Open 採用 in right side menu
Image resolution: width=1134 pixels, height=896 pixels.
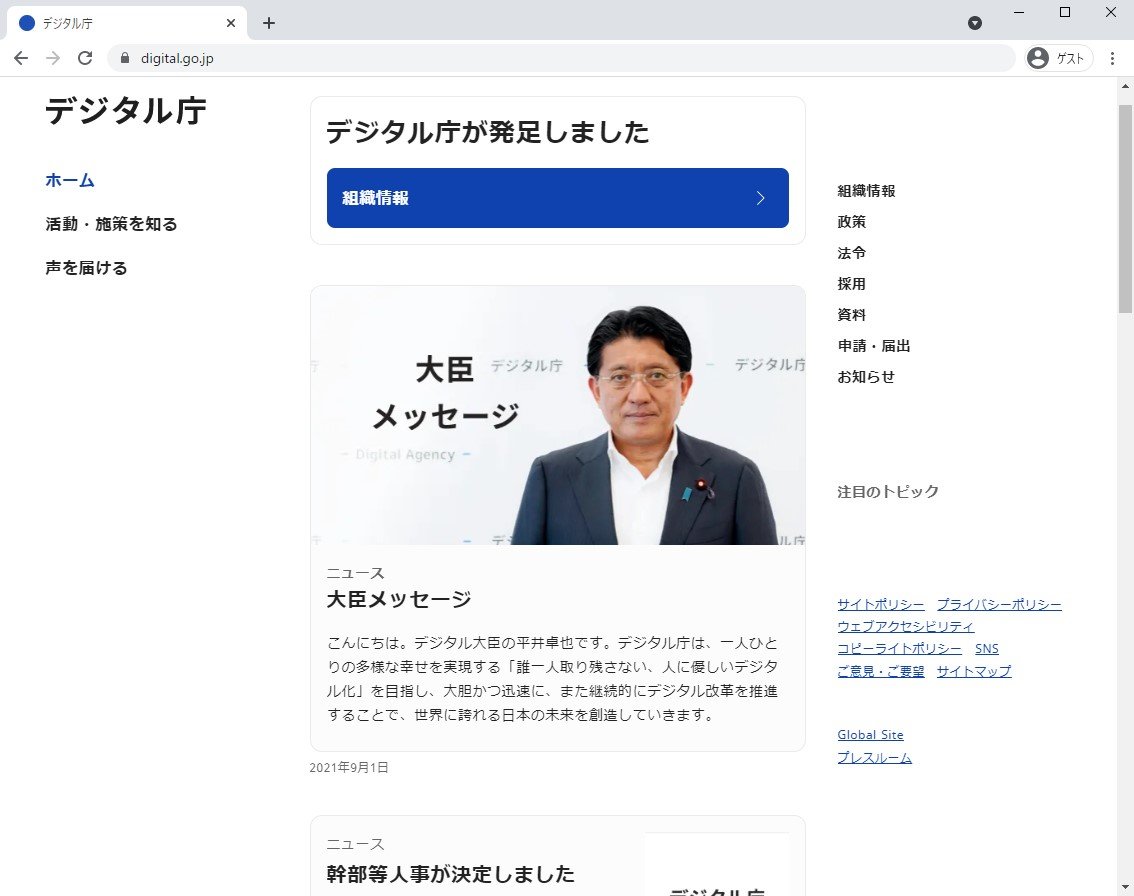tap(852, 284)
